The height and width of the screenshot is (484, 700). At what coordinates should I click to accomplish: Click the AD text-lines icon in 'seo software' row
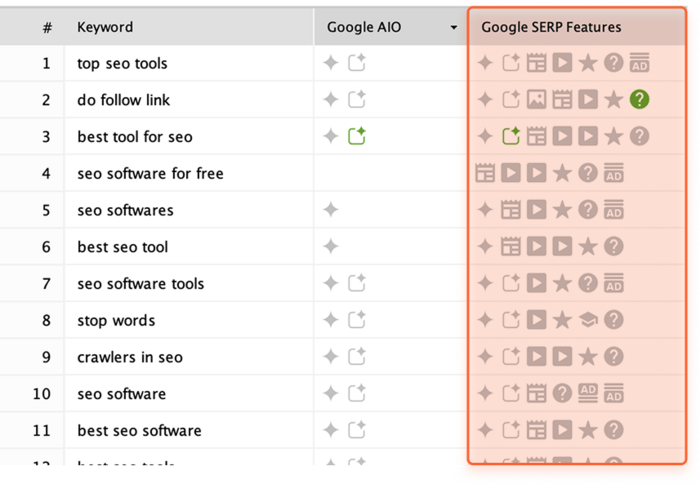coord(588,393)
